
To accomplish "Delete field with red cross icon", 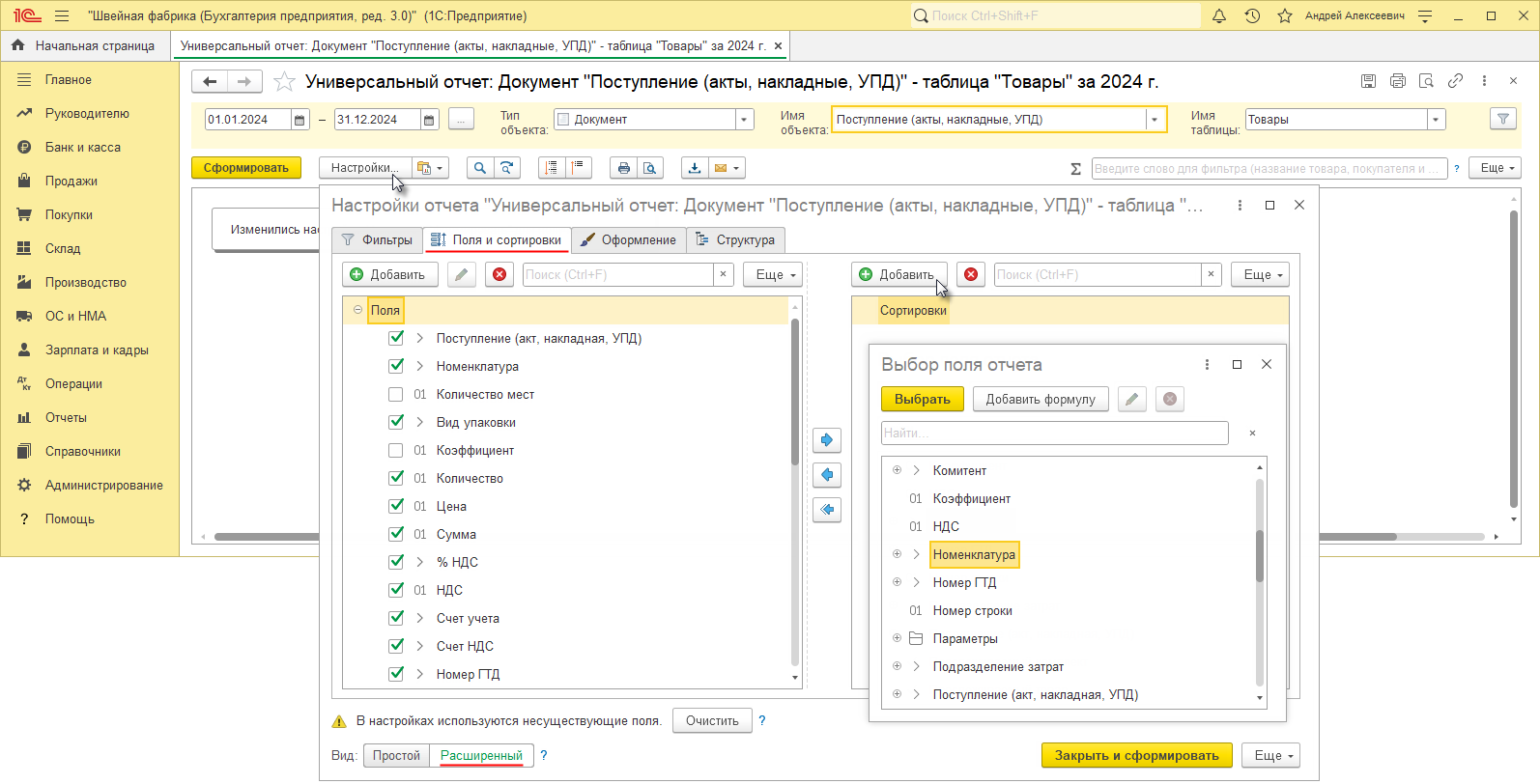I will click(x=499, y=275).
